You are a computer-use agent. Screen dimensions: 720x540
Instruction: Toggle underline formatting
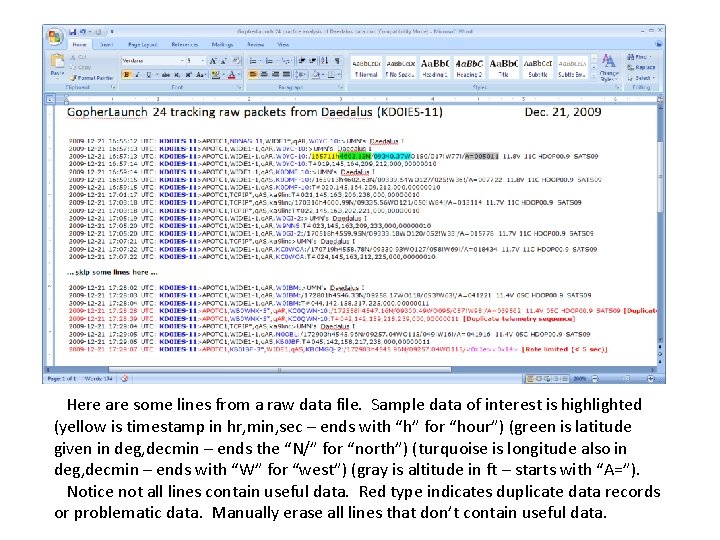pos(148,74)
